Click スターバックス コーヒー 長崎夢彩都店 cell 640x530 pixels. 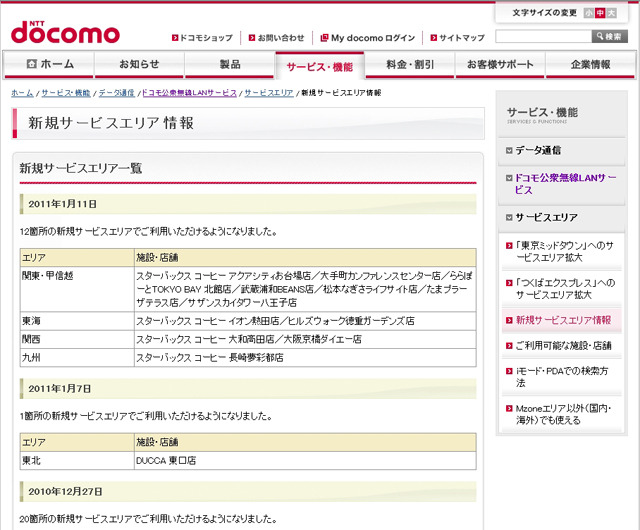tap(305, 358)
